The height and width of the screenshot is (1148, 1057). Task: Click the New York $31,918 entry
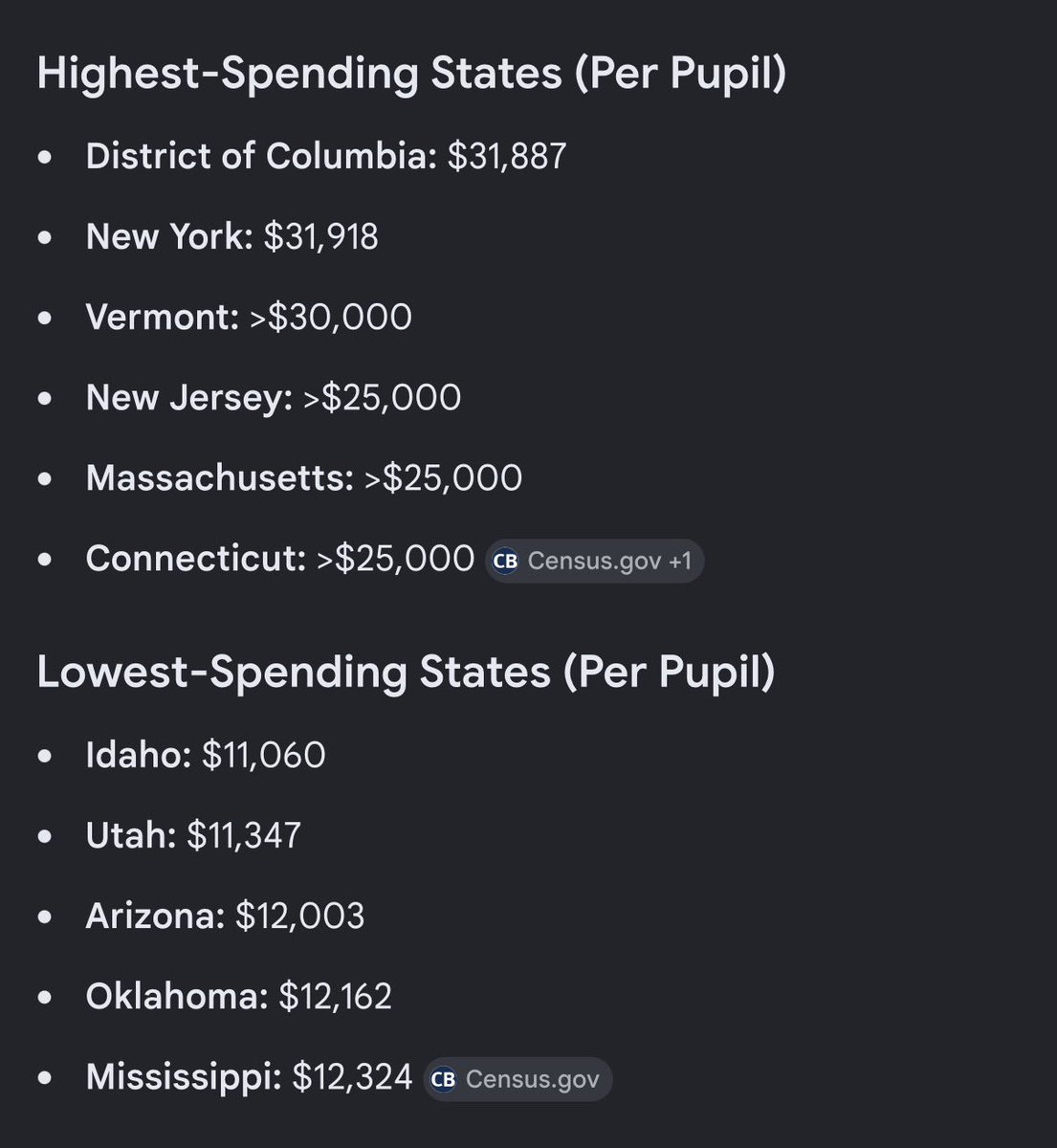(232, 236)
